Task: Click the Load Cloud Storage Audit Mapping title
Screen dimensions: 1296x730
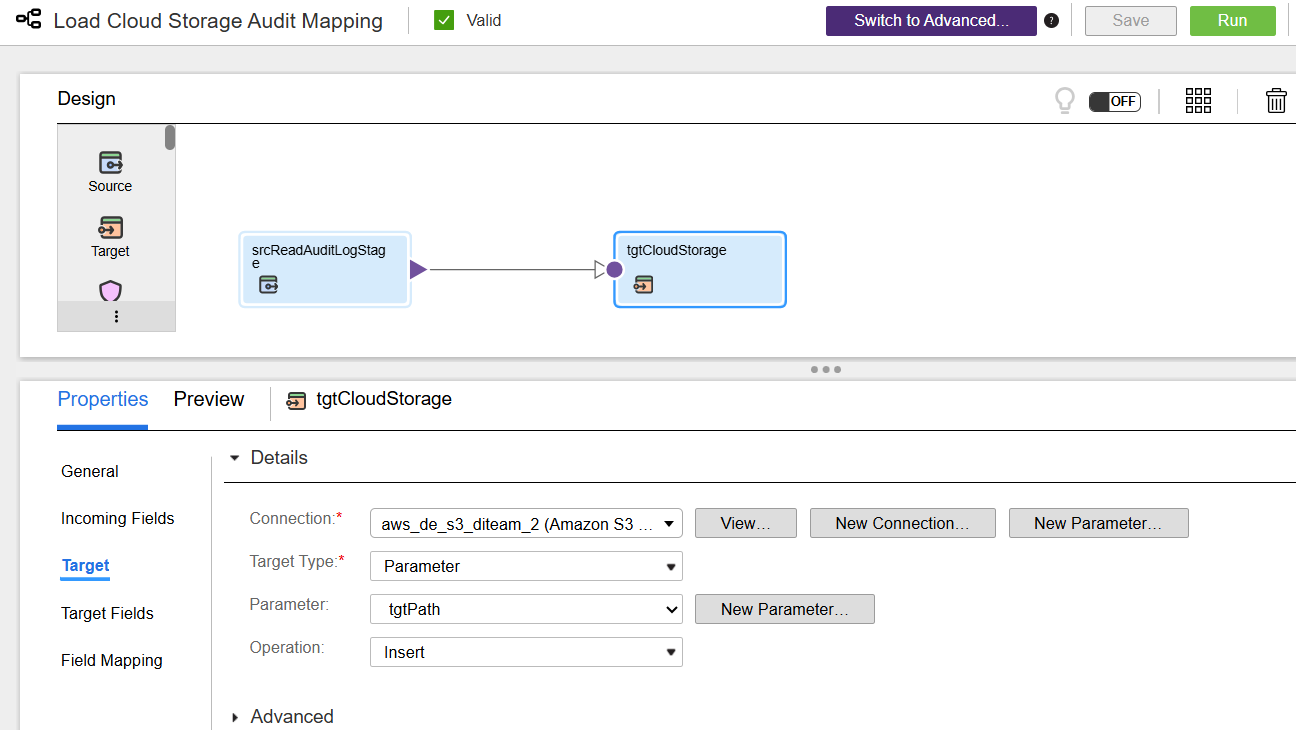Action: pyautogui.click(x=218, y=21)
